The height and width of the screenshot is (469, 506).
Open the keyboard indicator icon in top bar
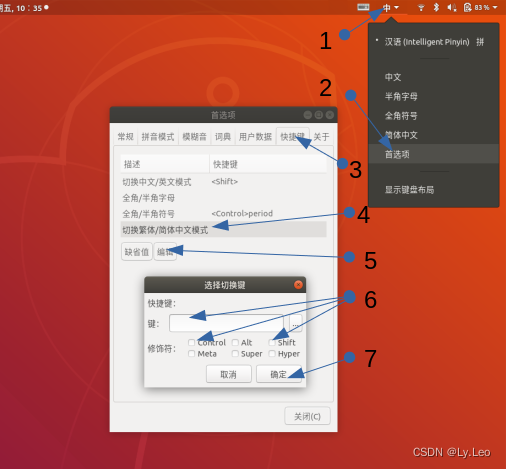click(363, 7)
